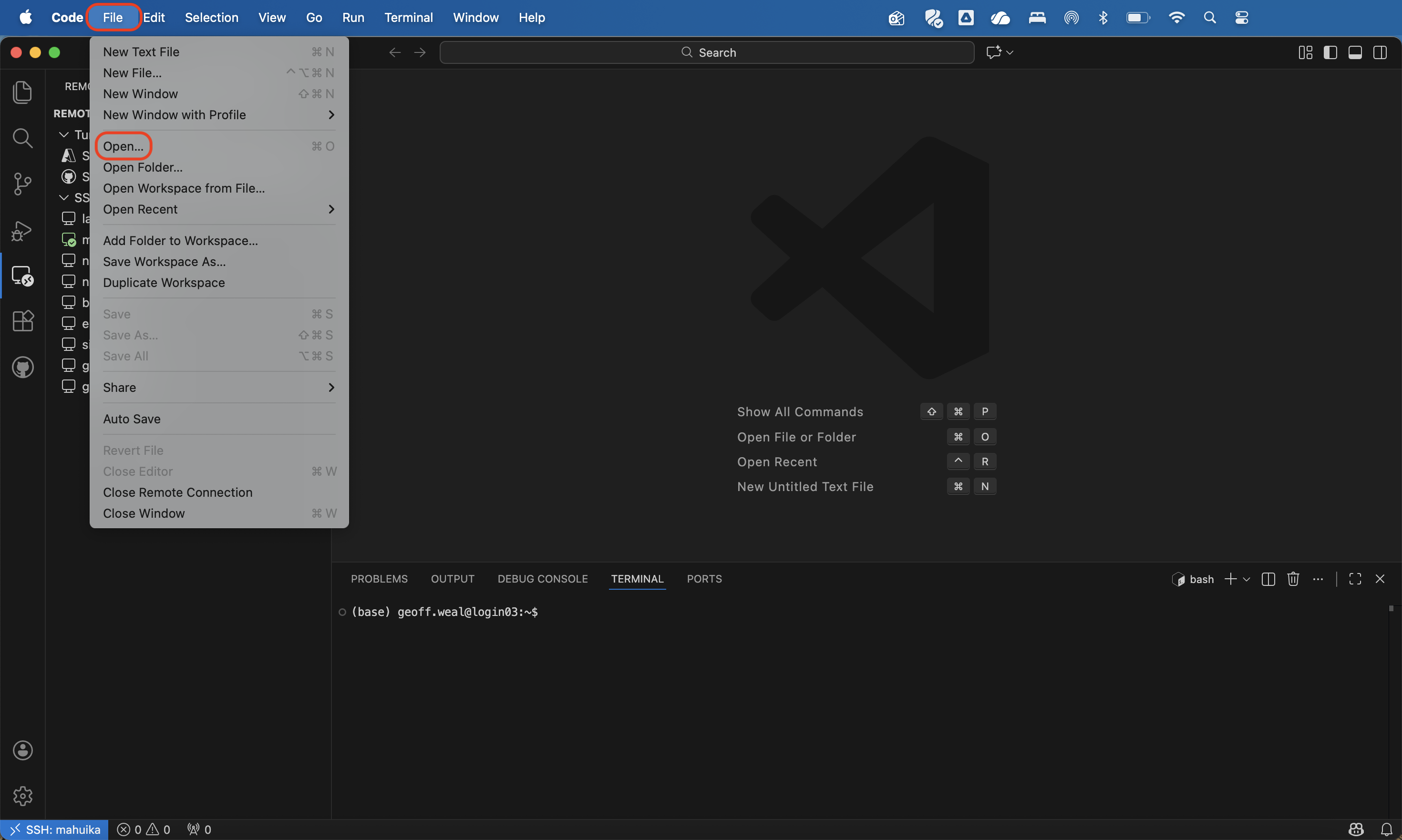Viewport: 1402px width, 840px height.
Task: Click the GitHub icon in activity bar
Action: (22, 367)
